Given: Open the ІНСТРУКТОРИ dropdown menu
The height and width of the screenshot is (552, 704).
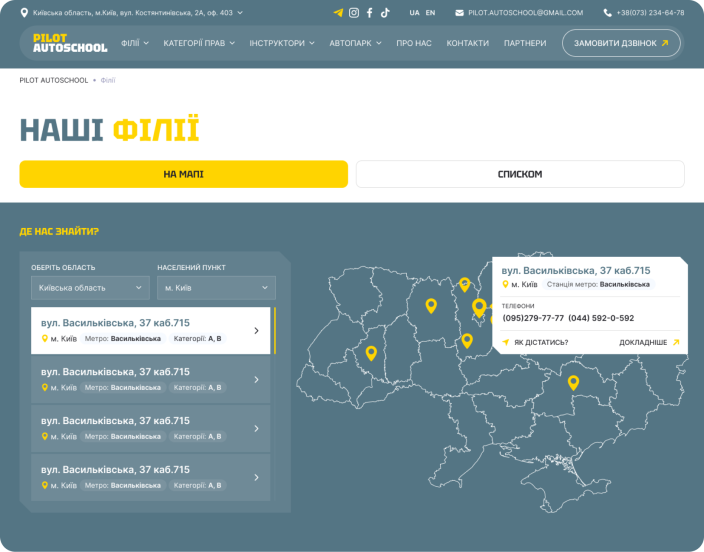Looking at the screenshot, I should click(282, 43).
